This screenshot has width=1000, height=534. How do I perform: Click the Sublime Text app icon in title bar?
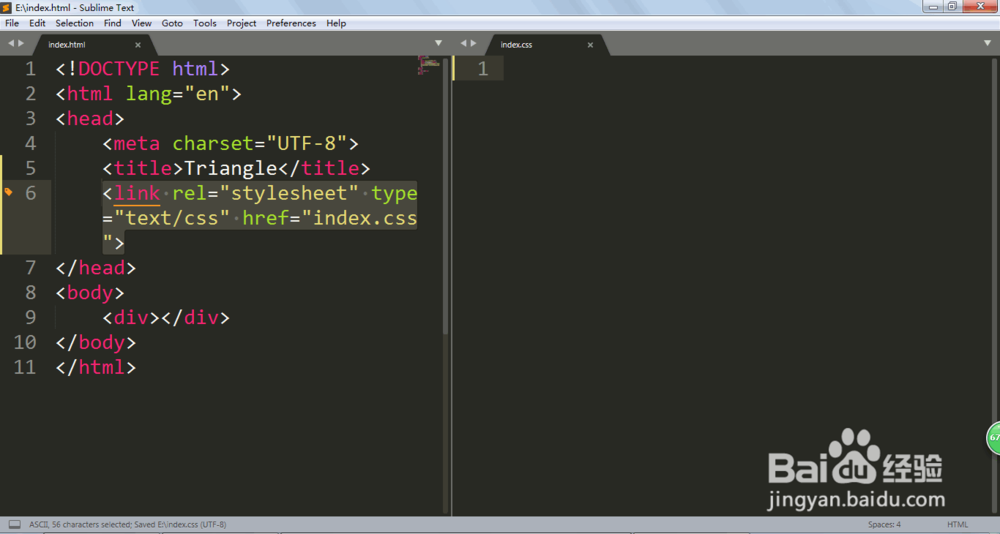coord(6,8)
